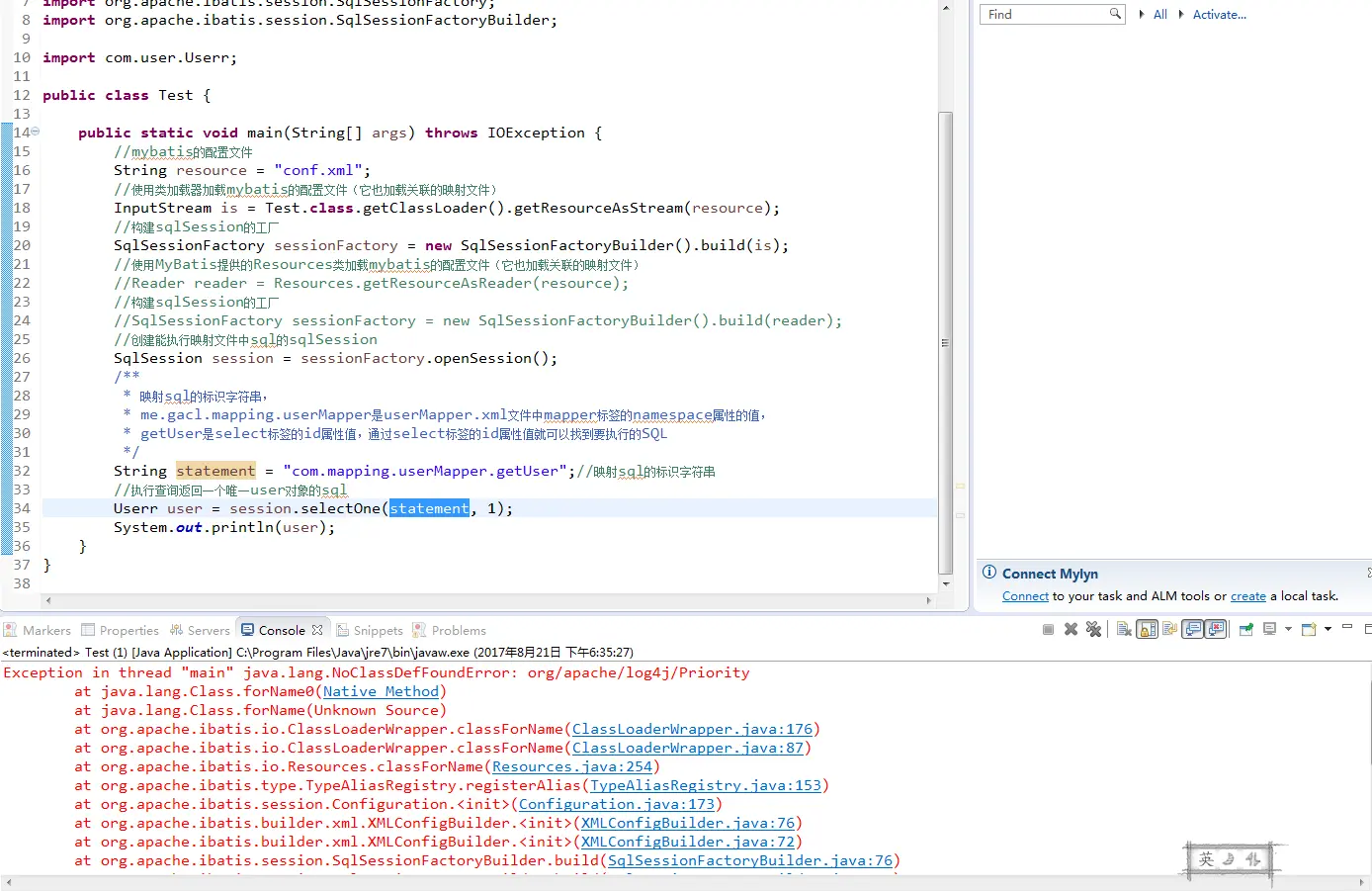Click the "conf.xml" string on line 16
Image resolution: width=1372 pixels, height=891 pixels.
tap(318, 170)
